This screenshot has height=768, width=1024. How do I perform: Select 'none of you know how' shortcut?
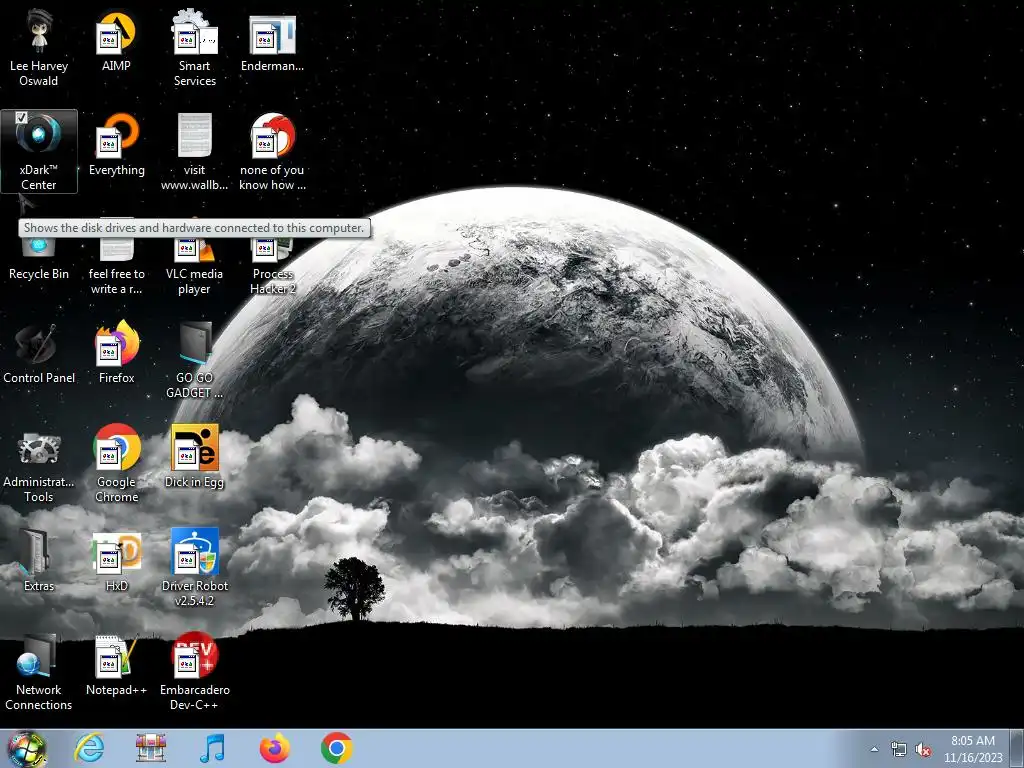tap(272, 152)
